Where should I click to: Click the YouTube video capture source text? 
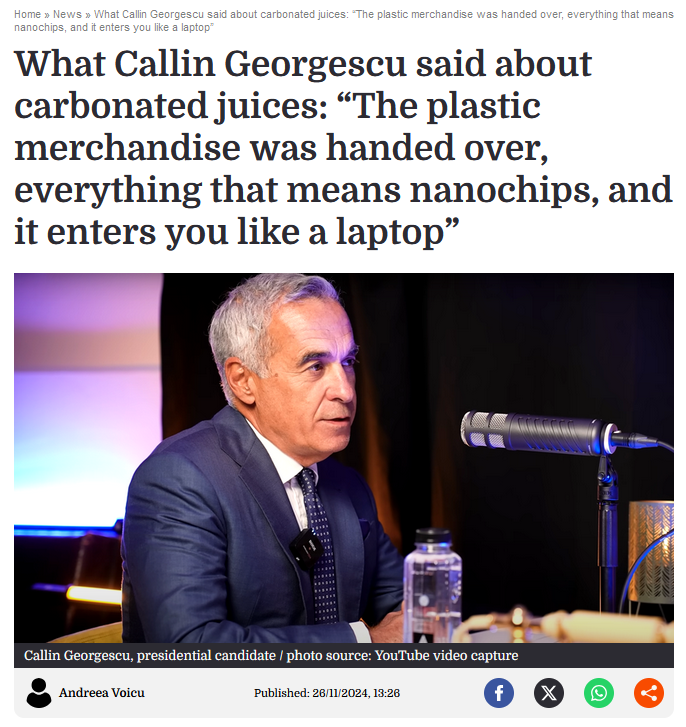point(446,656)
